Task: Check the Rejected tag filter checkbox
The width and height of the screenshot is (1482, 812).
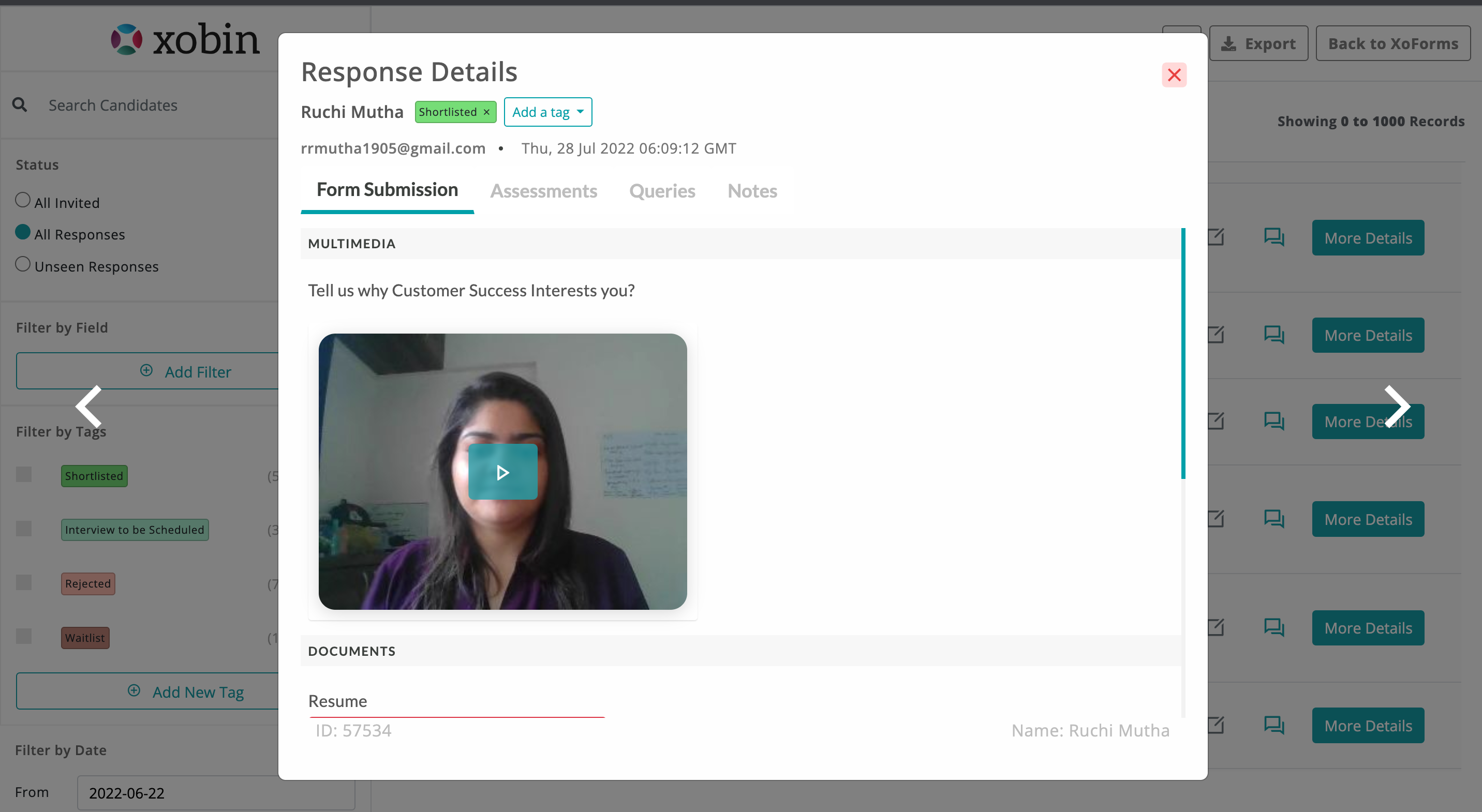Action: pos(24,582)
